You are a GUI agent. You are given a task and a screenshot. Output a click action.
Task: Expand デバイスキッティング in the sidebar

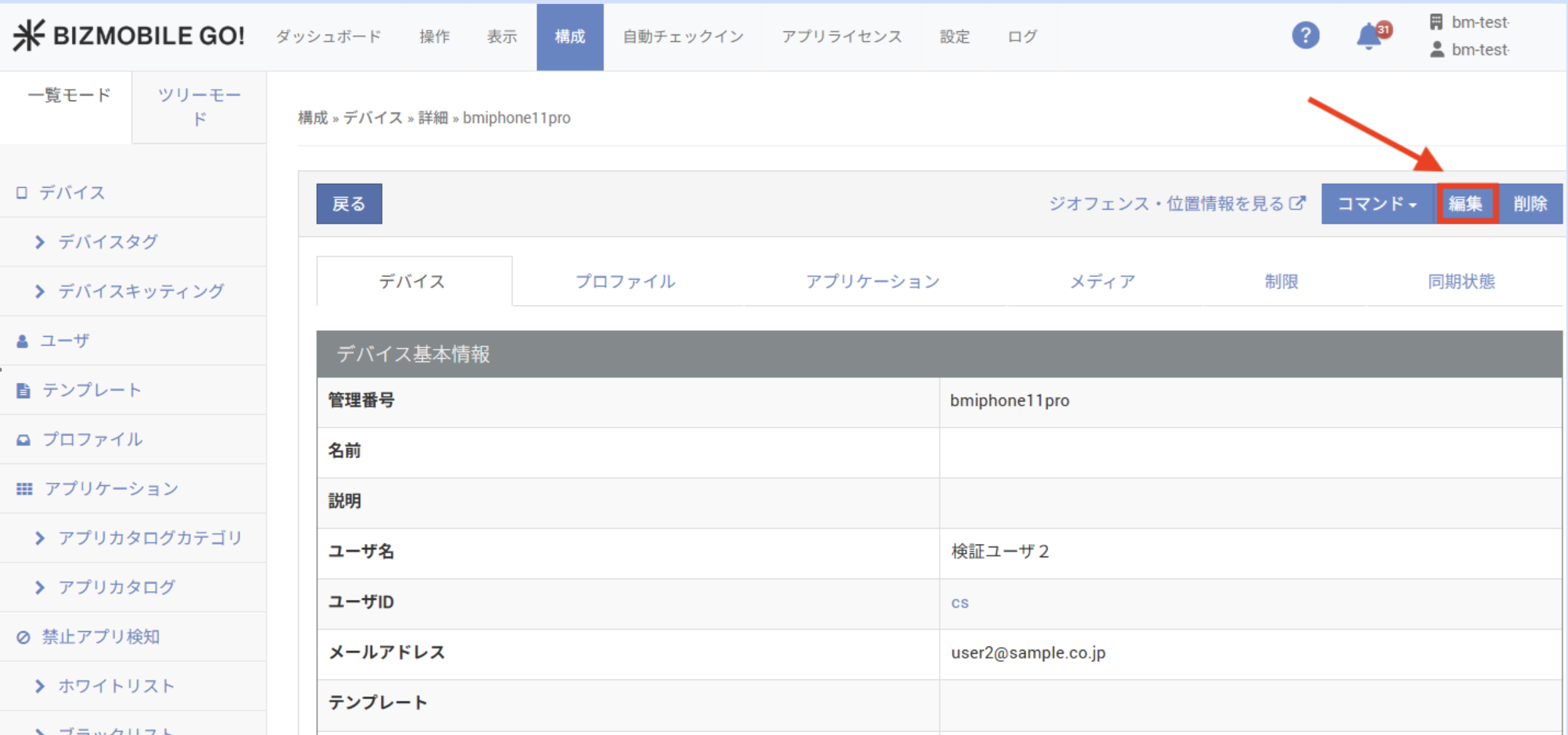tap(40, 291)
